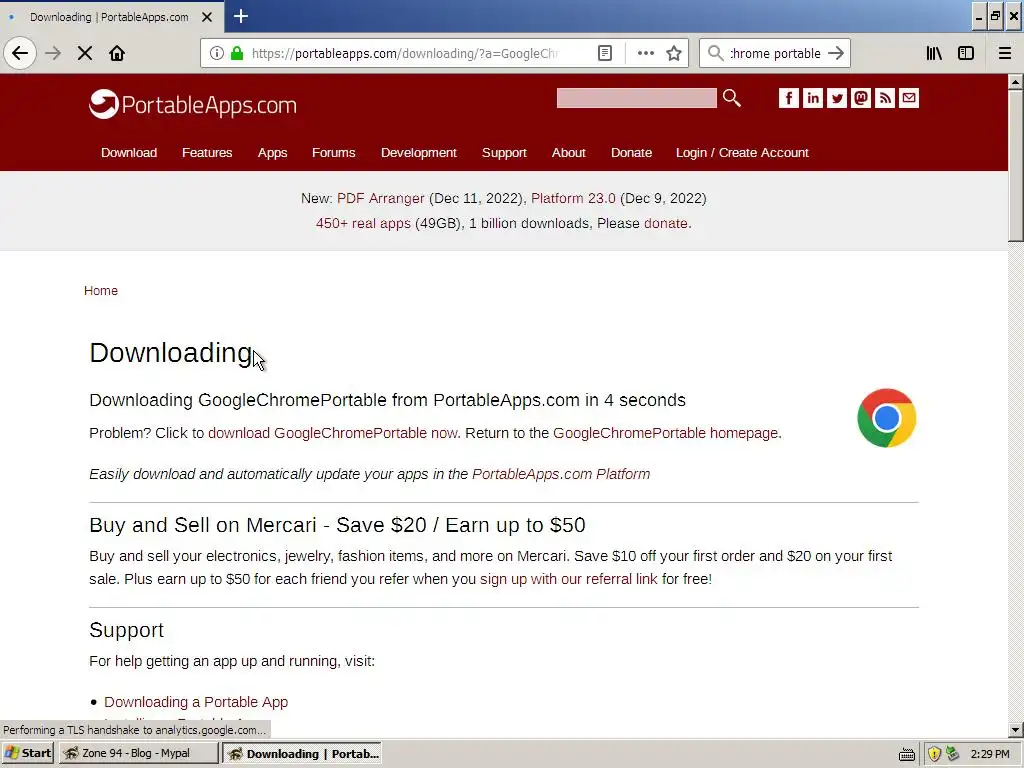Click the network tray icon

[953, 754]
